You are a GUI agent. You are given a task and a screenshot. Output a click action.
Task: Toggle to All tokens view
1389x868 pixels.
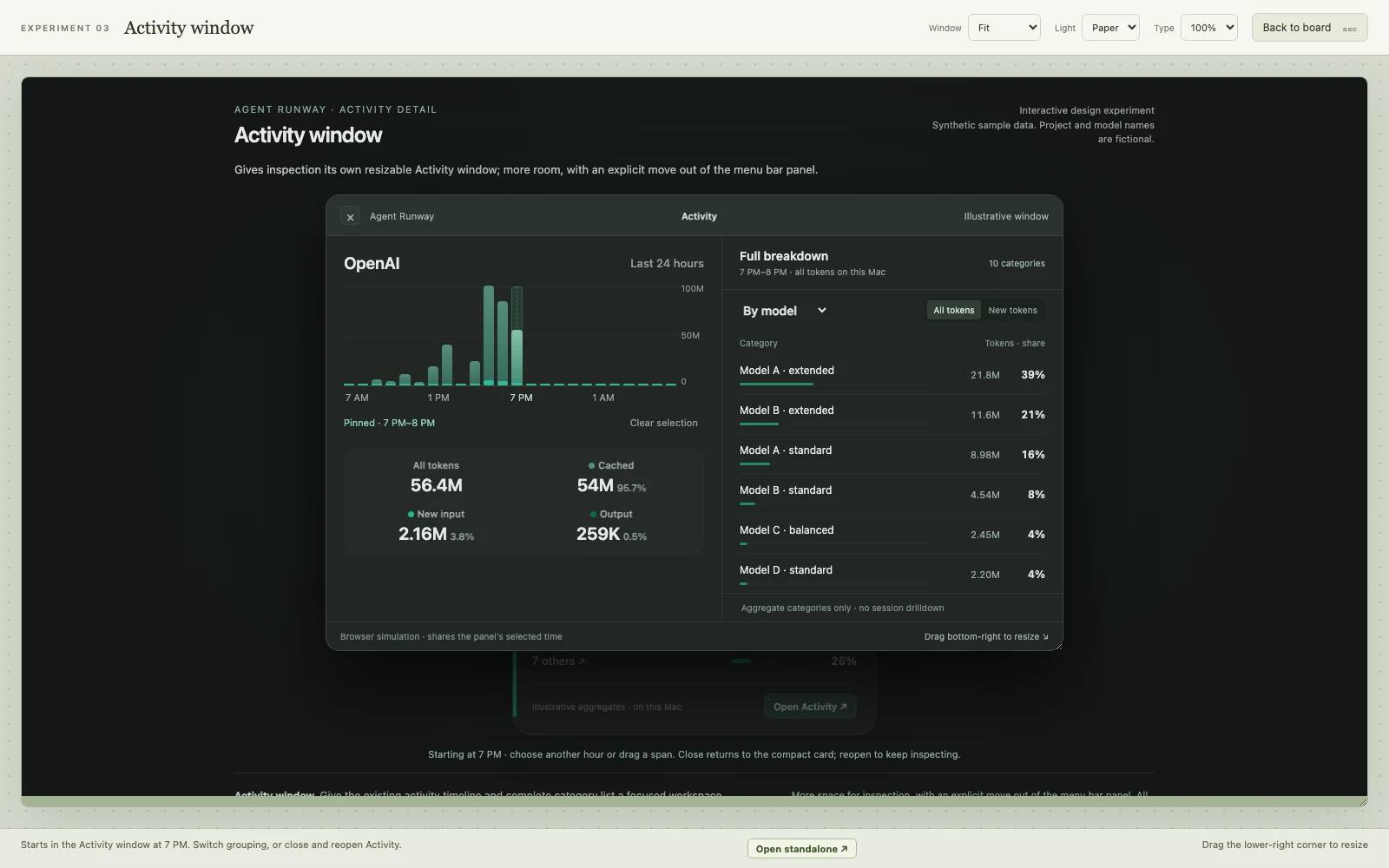pyautogui.click(x=953, y=310)
